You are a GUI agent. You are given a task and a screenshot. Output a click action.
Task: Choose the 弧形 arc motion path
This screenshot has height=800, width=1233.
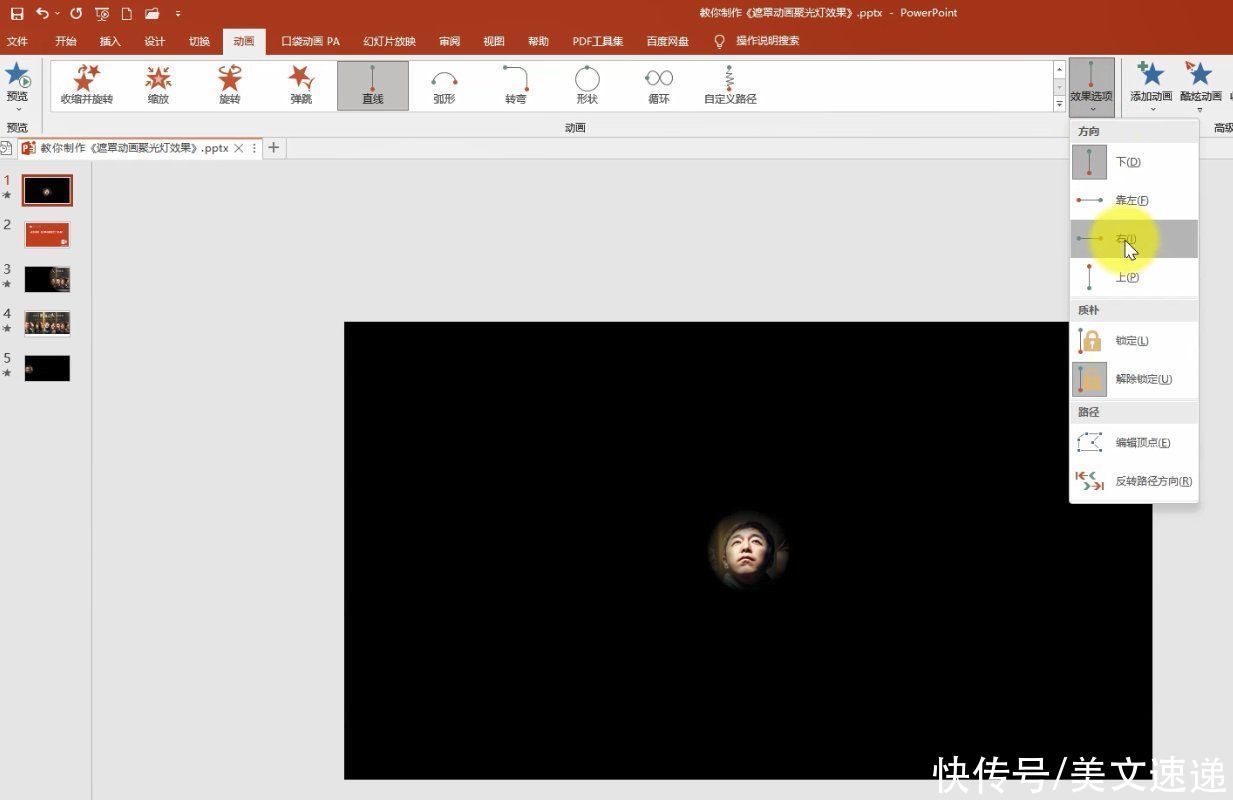click(444, 84)
